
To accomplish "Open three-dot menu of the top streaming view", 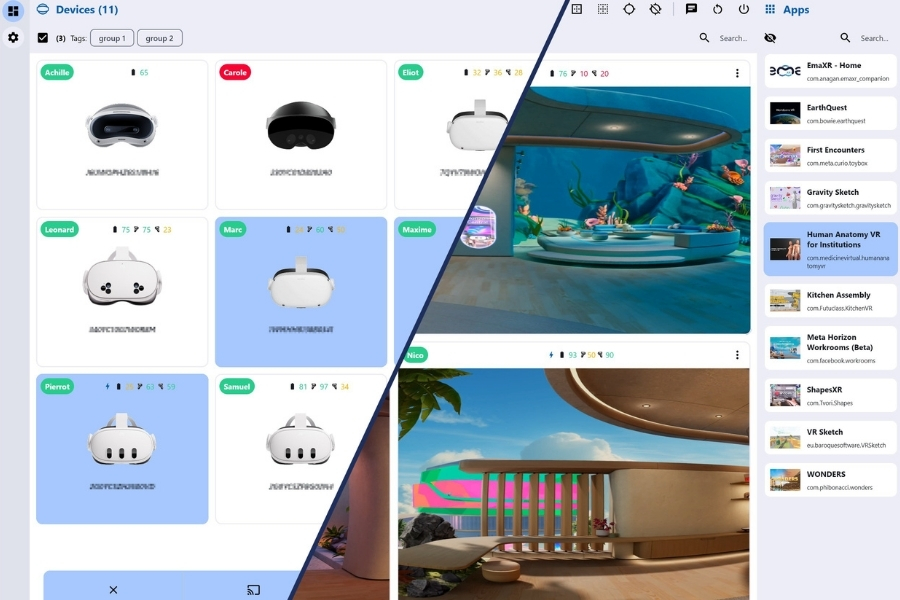I will [x=737, y=73].
